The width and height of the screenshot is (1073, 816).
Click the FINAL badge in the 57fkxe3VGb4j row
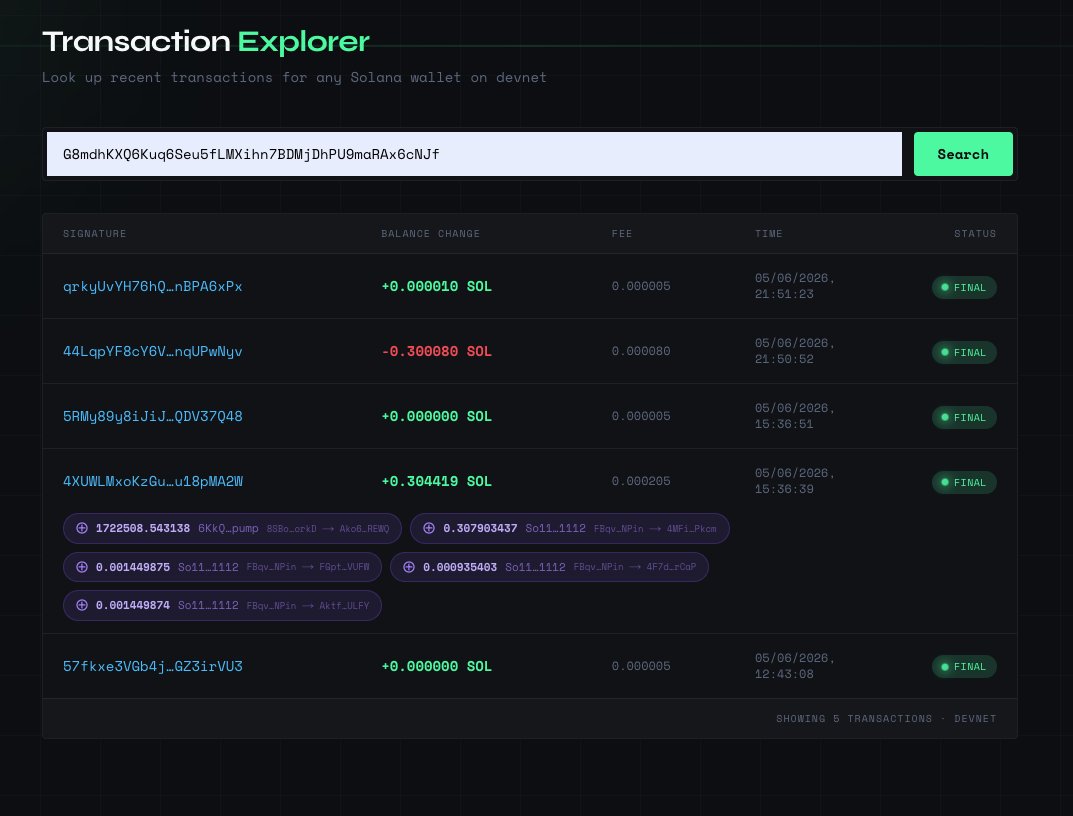pyautogui.click(x=964, y=666)
